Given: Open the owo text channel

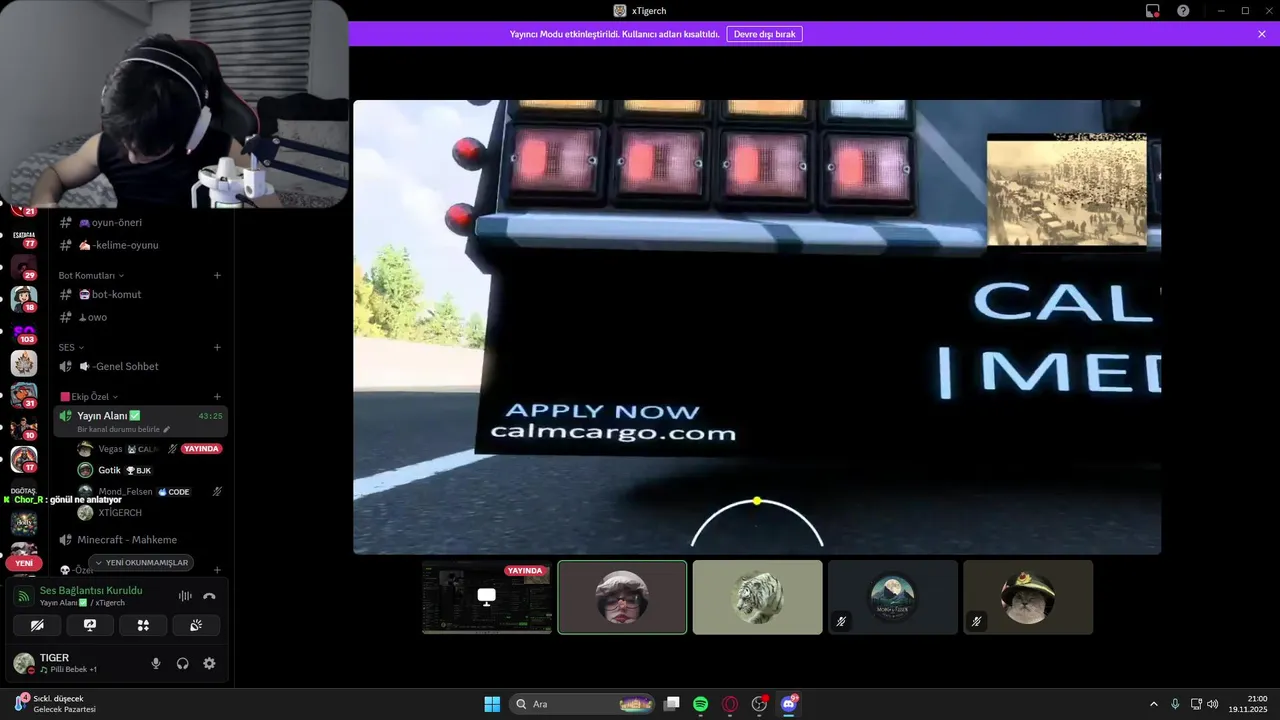Looking at the screenshot, I should [140, 317].
